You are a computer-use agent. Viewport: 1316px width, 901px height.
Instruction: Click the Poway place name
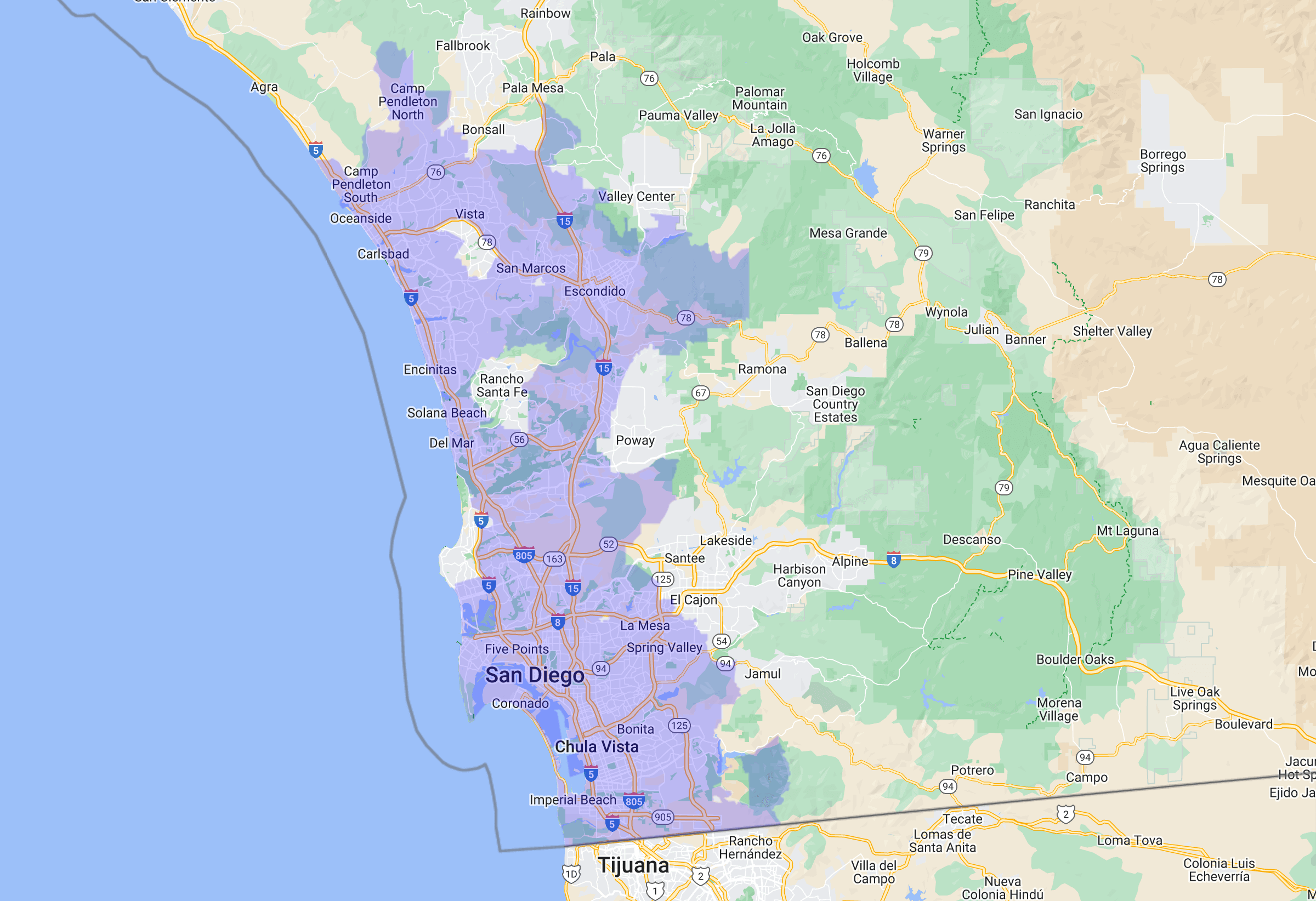coord(635,440)
